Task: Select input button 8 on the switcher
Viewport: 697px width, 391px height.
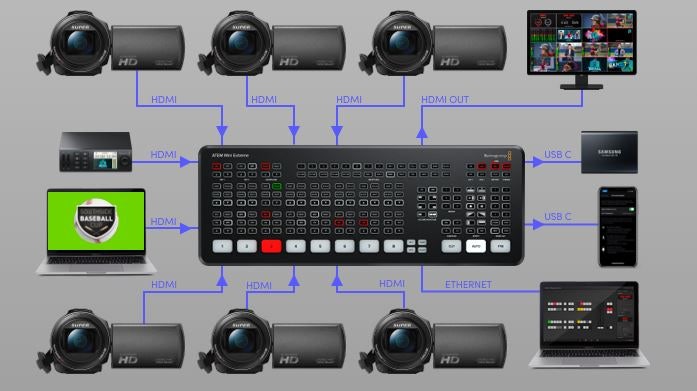Action: pyautogui.click(x=393, y=246)
